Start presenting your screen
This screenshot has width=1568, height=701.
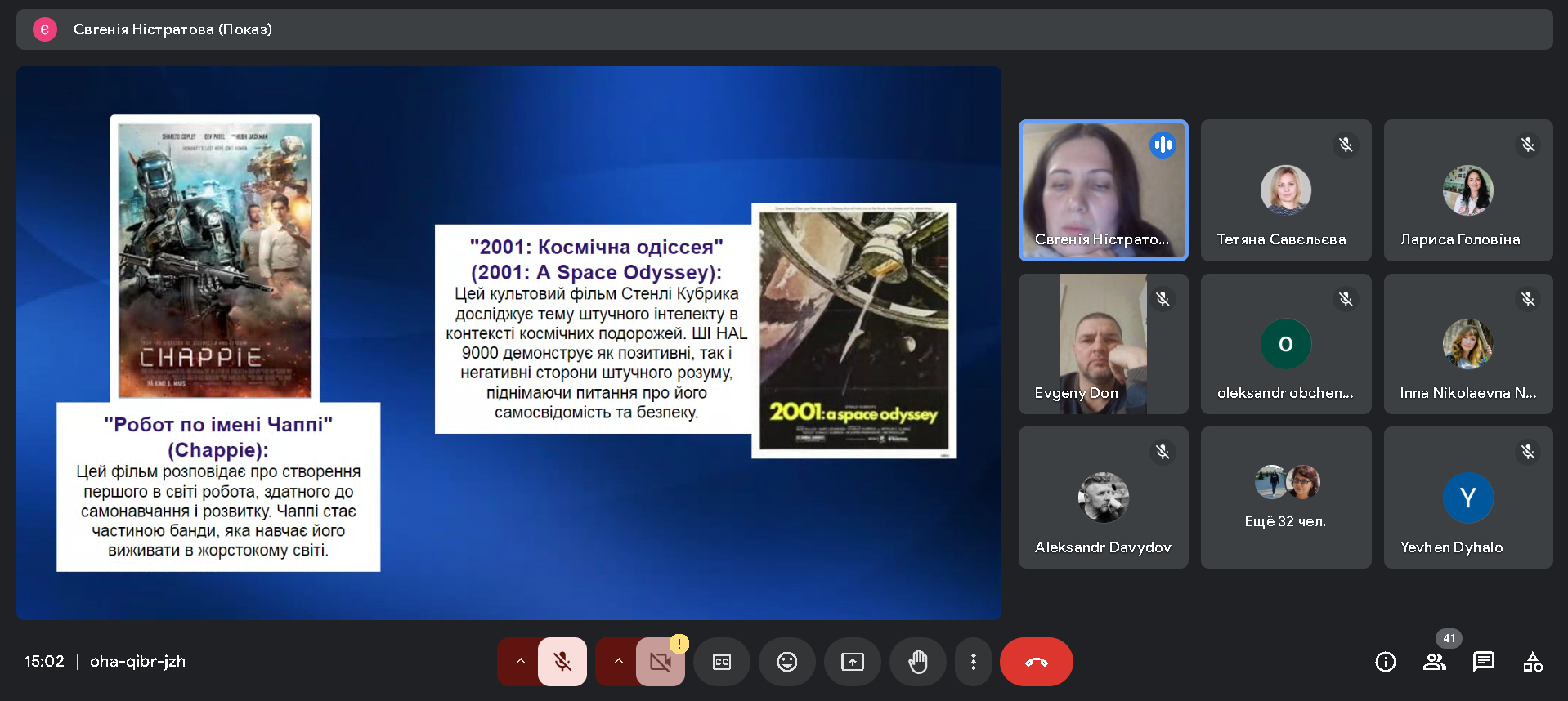pos(853,662)
